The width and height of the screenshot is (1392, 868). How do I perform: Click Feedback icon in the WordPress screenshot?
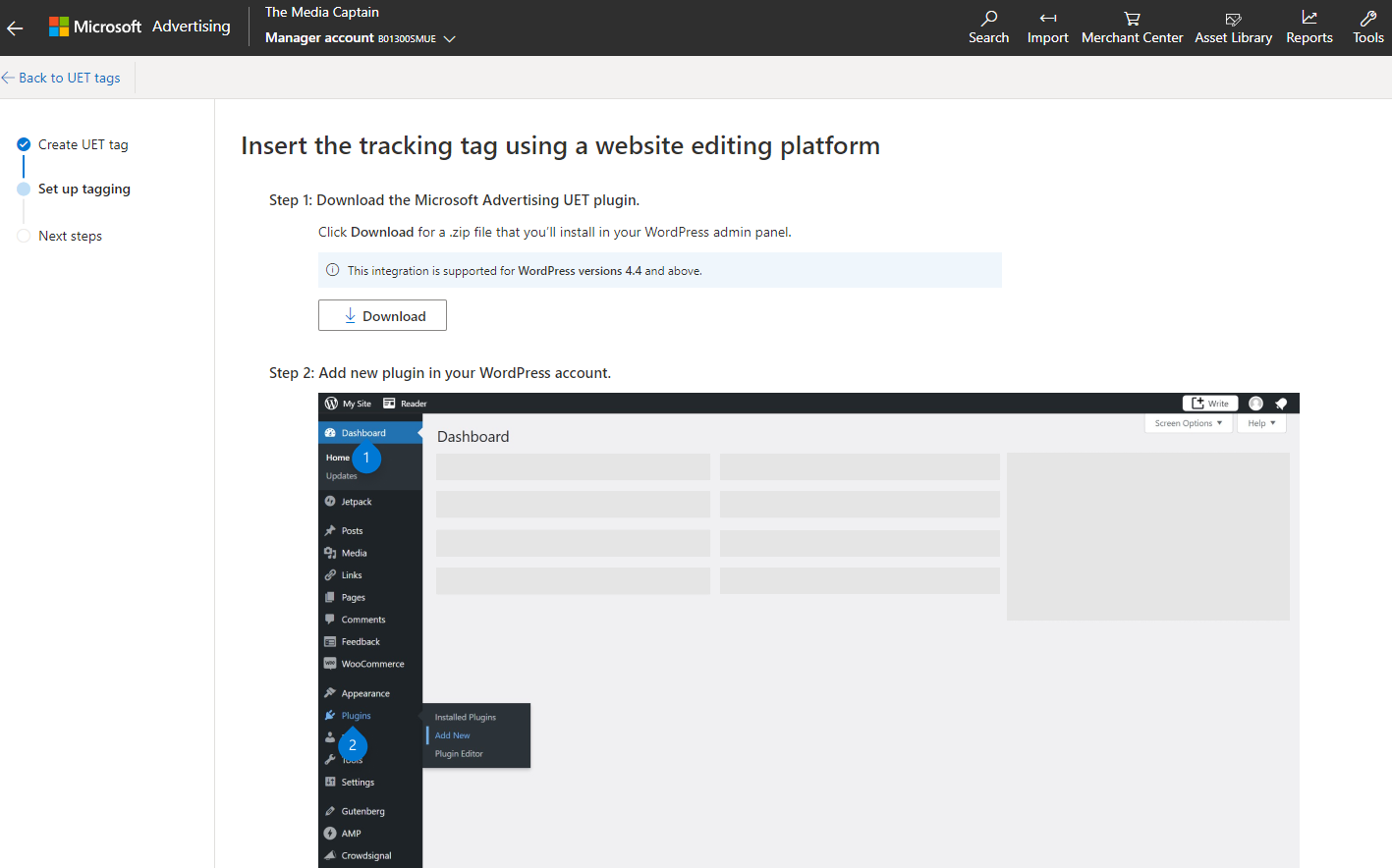[x=330, y=641]
